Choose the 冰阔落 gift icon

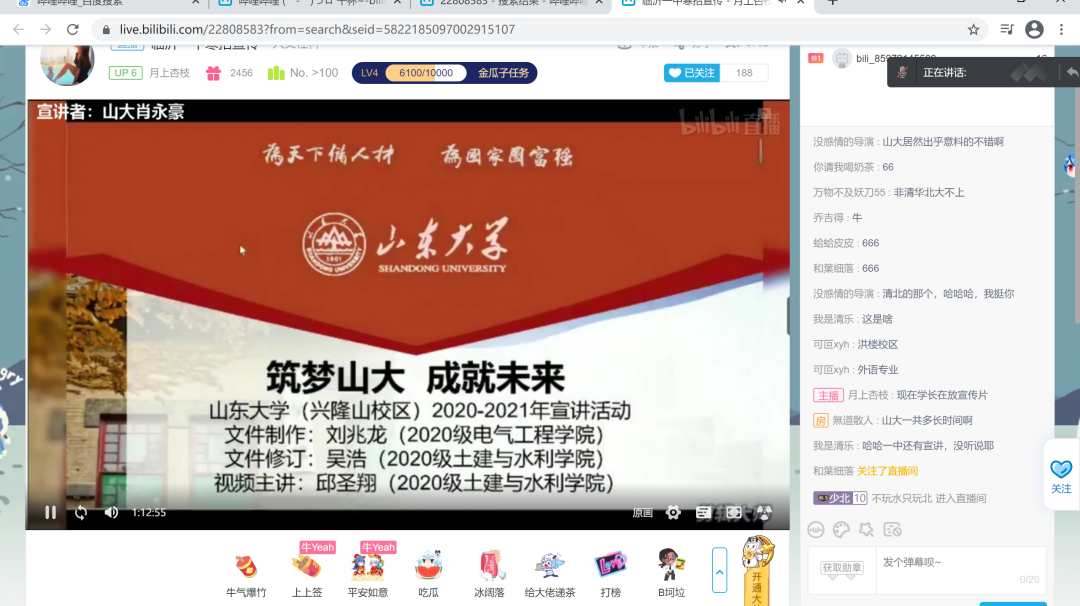tap(489, 567)
